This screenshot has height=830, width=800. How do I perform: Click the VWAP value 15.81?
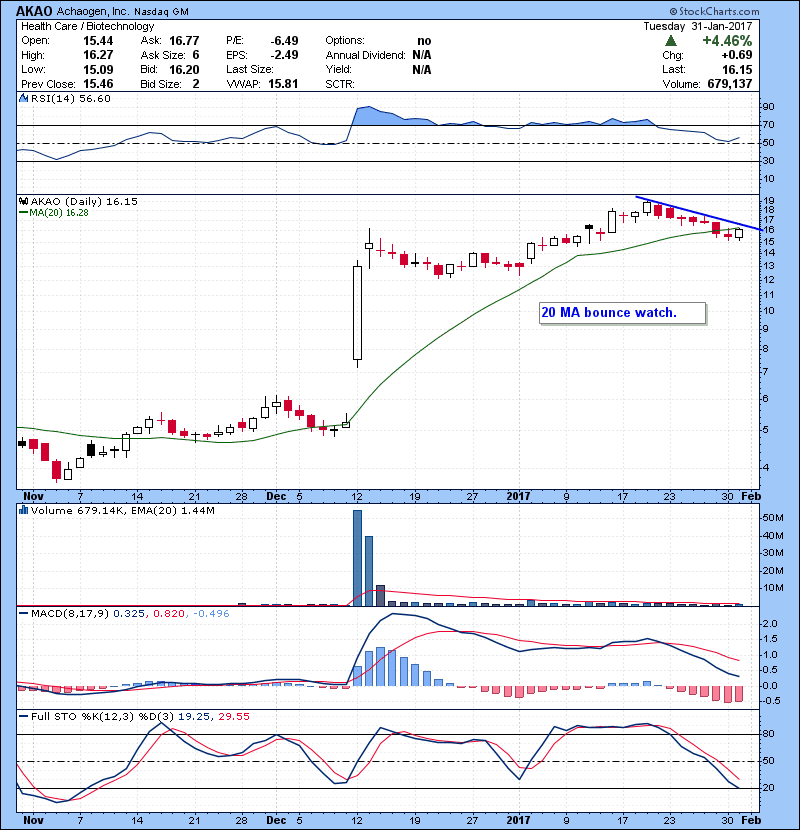pyautogui.click(x=283, y=84)
